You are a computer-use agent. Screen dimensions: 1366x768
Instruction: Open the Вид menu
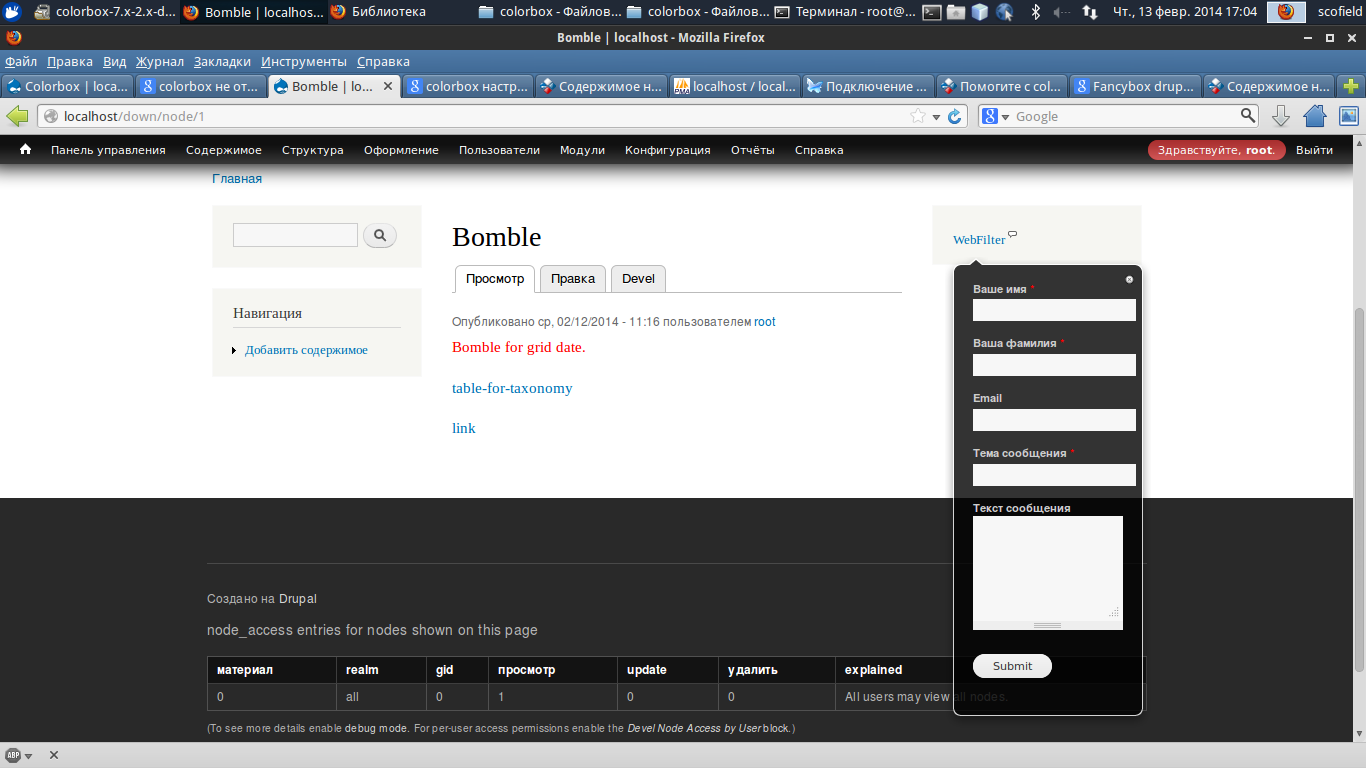coord(115,61)
